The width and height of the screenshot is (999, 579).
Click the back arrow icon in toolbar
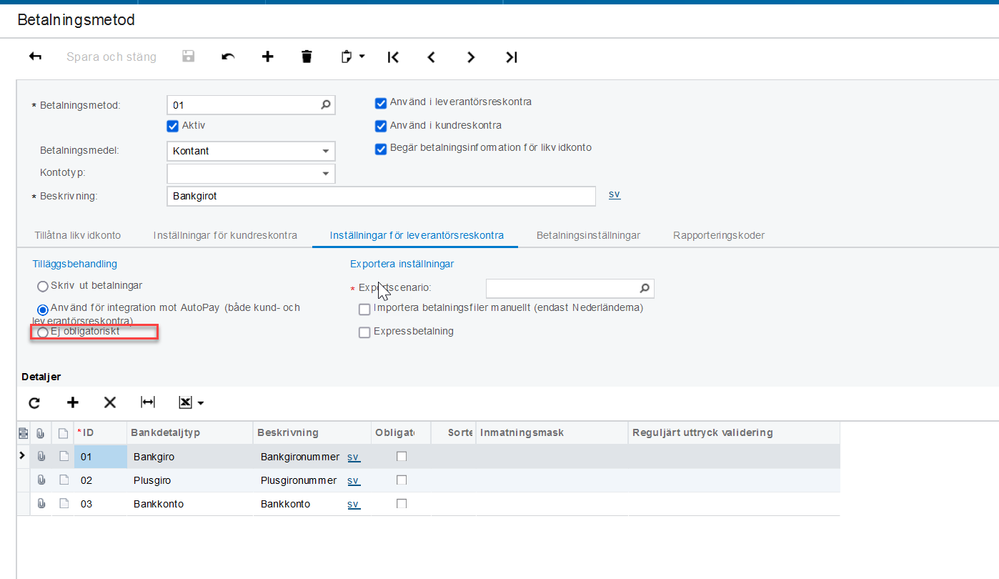tap(36, 57)
